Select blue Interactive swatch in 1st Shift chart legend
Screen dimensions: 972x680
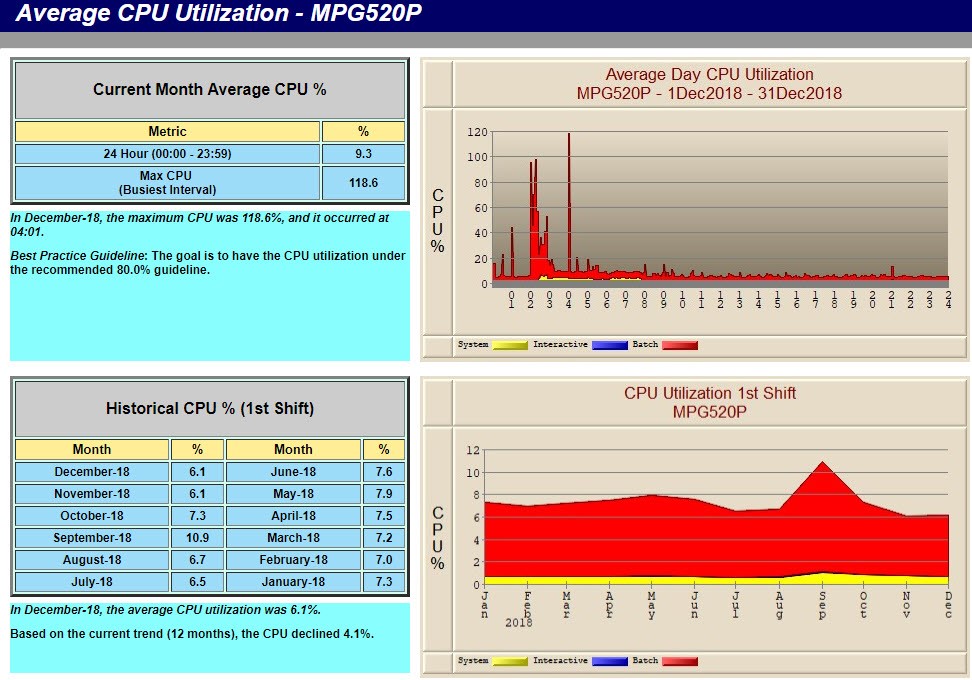pos(610,661)
